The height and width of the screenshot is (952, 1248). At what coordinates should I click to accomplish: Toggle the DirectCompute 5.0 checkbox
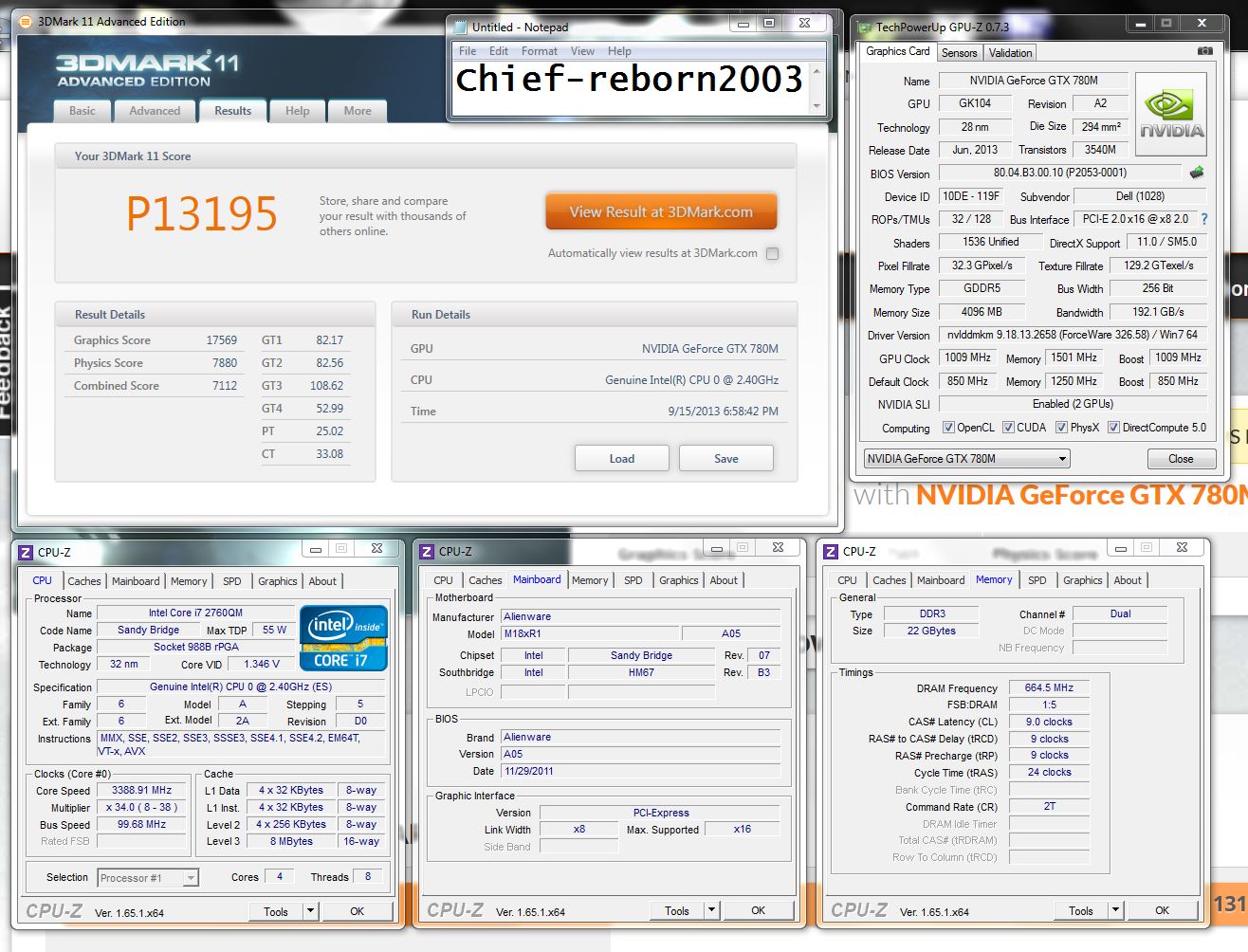pos(1113,428)
